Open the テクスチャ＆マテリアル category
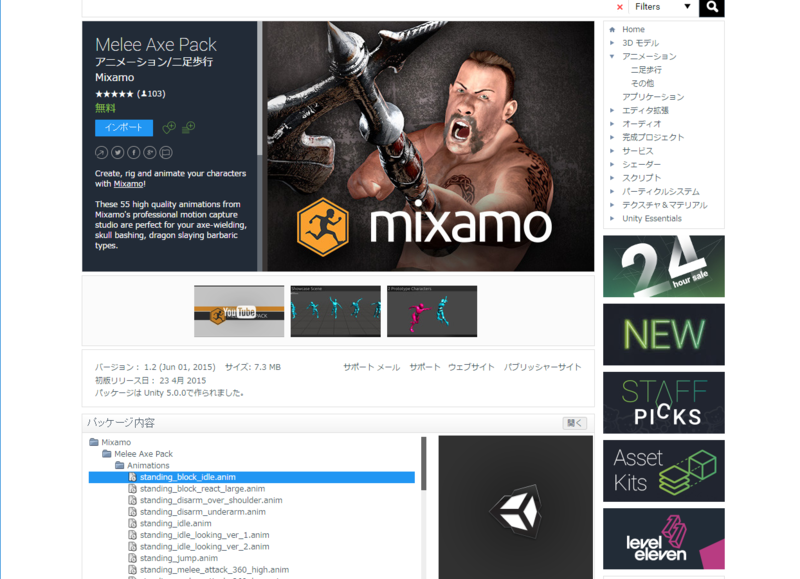 pyautogui.click(x=665, y=205)
